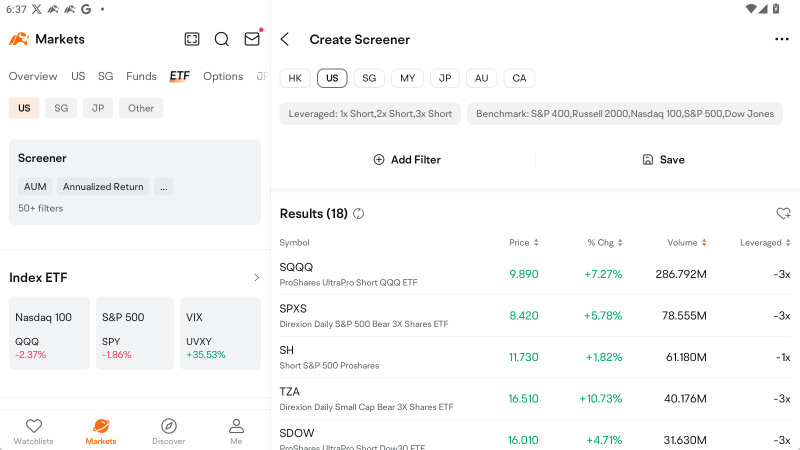
Task: Sort results by Leveraged column
Action: click(x=765, y=243)
